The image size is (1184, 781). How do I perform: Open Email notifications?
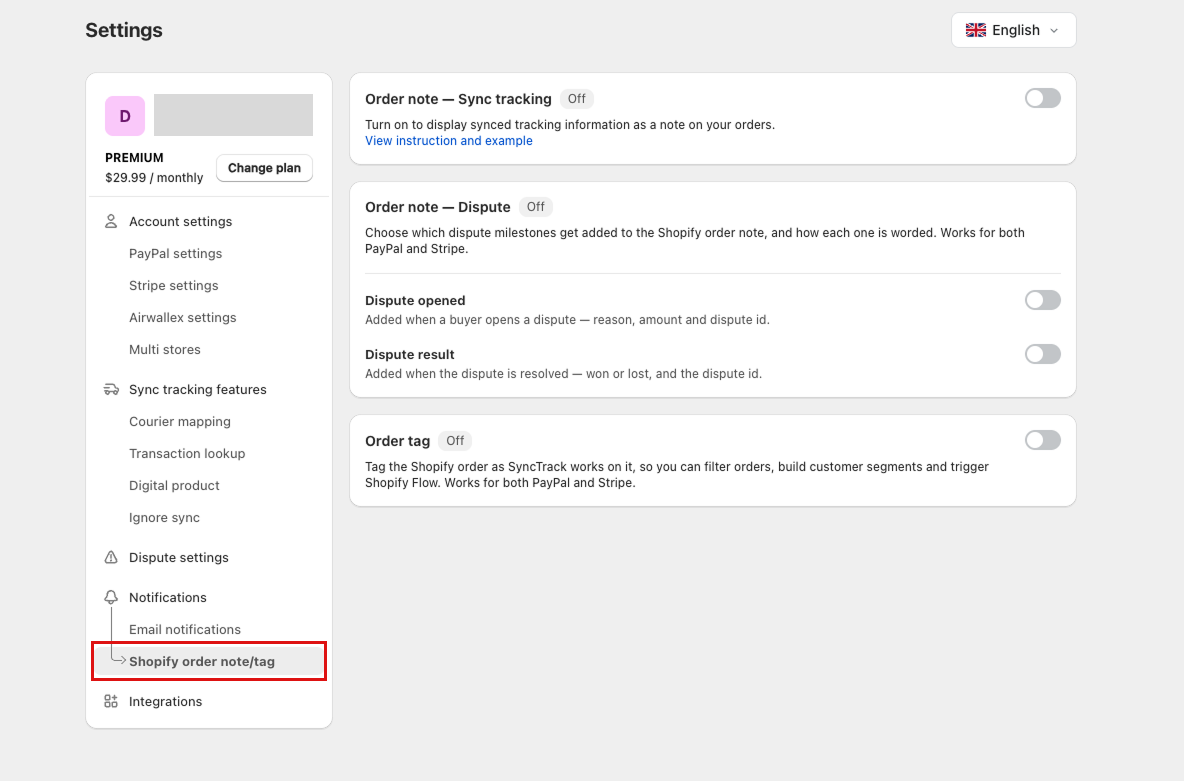[185, 630]
